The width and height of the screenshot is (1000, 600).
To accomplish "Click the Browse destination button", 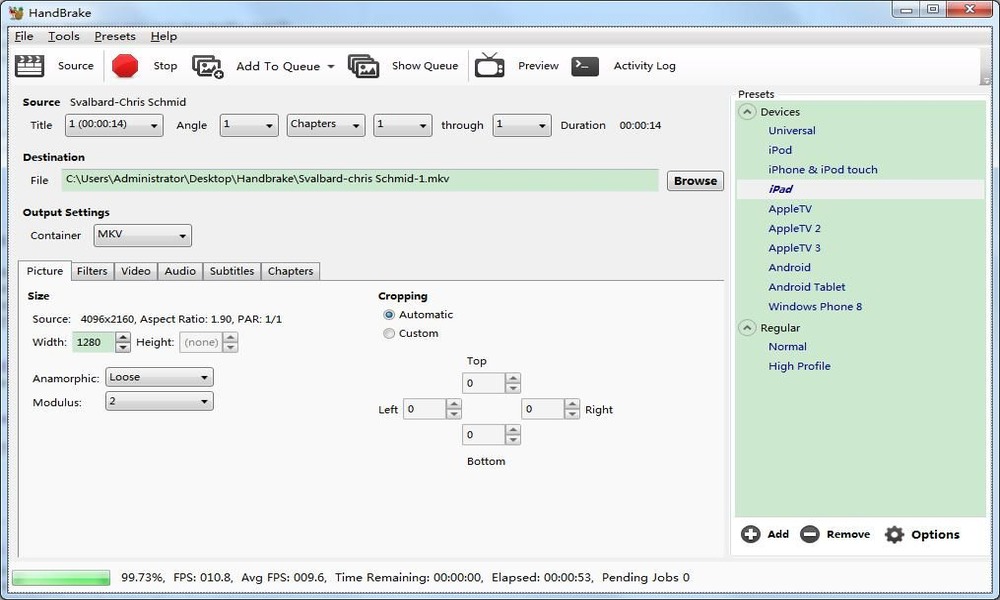I will tap(695, 181).
